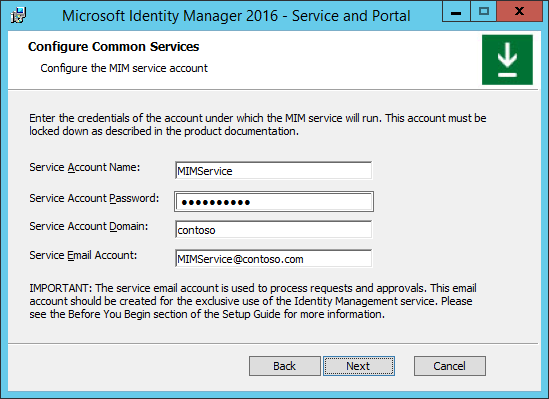Click the 'Service Email Account:' label

[83, 256]
